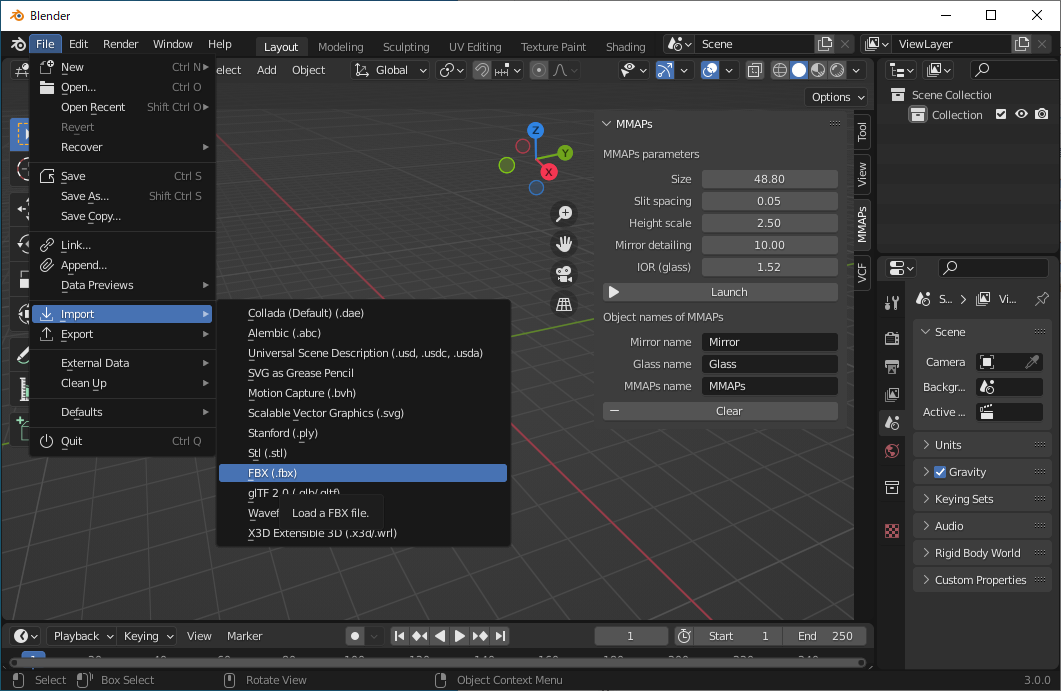Image resolution: width=1061 pixels, height=691 pixels.
Task: Open the Playback dropdown in timeline
Action: (83, 636)
